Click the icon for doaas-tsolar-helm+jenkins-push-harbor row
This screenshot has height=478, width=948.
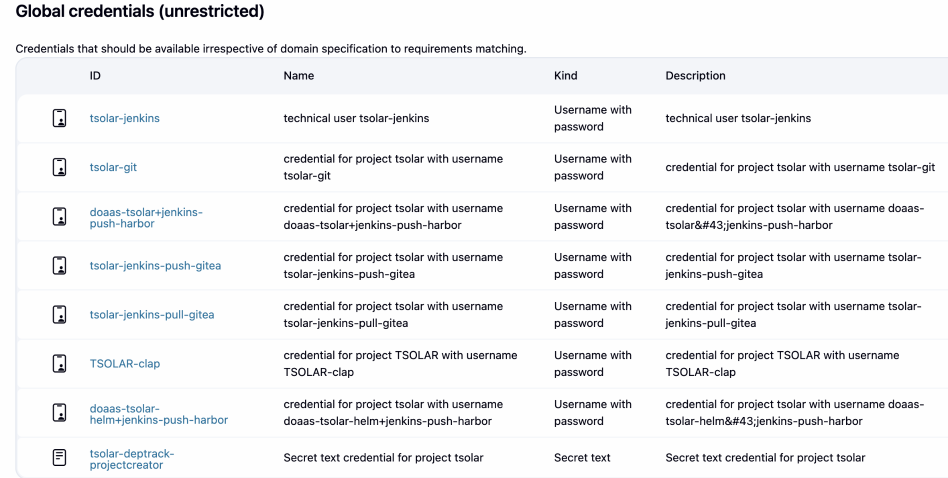(x=59, y=412)
